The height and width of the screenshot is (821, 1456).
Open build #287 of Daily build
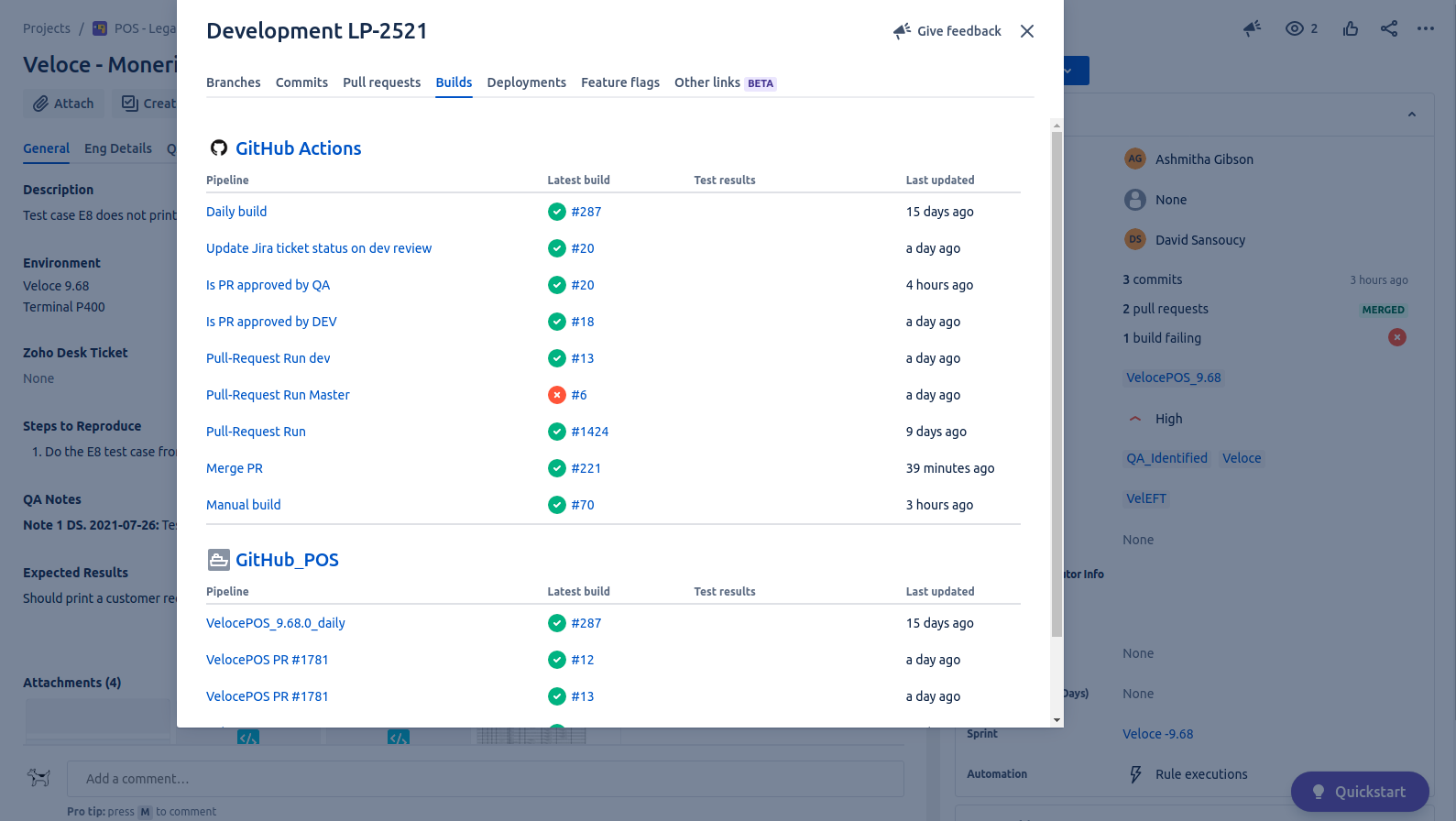click(586, 212)
